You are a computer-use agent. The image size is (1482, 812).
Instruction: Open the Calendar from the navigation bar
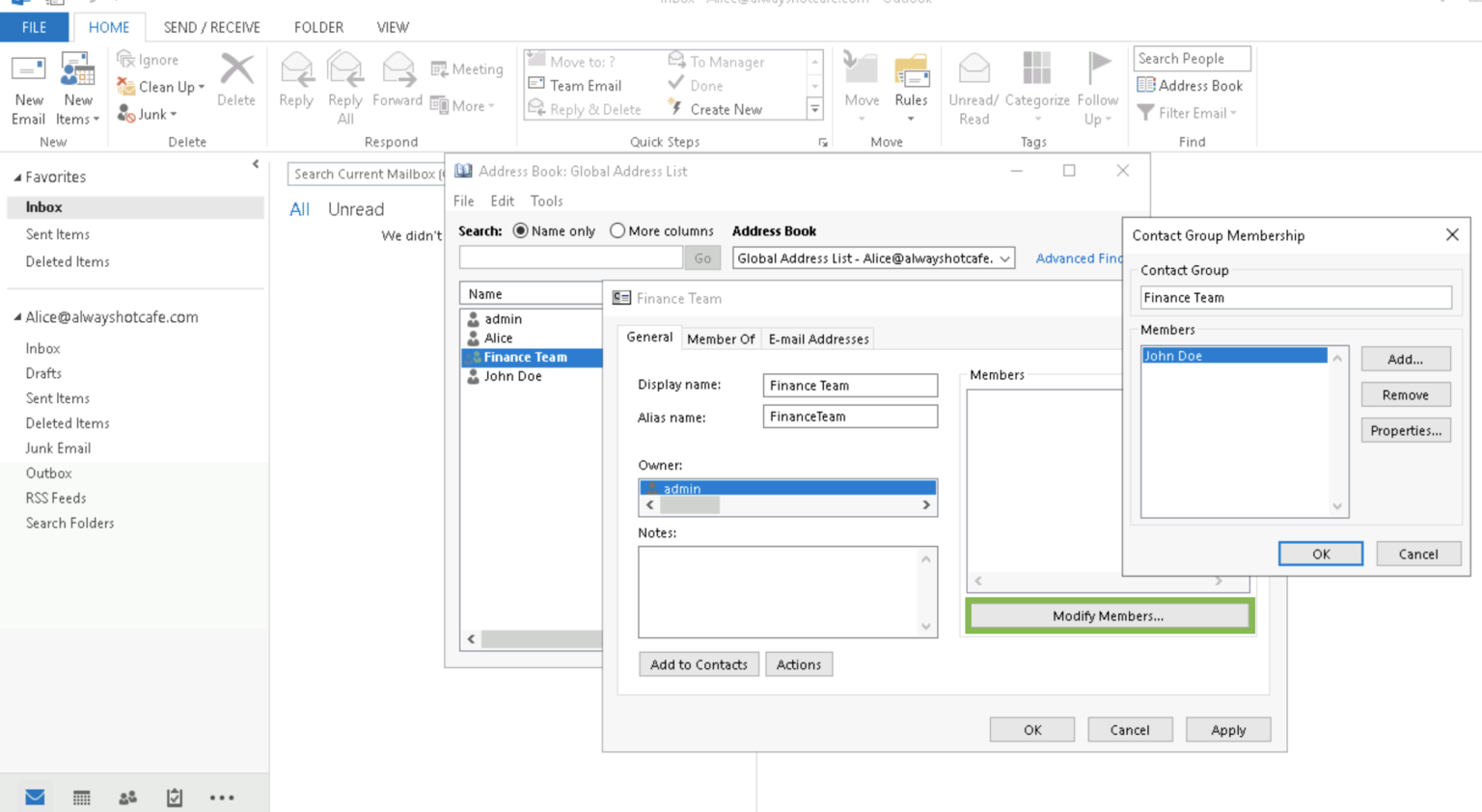[81, 798]
